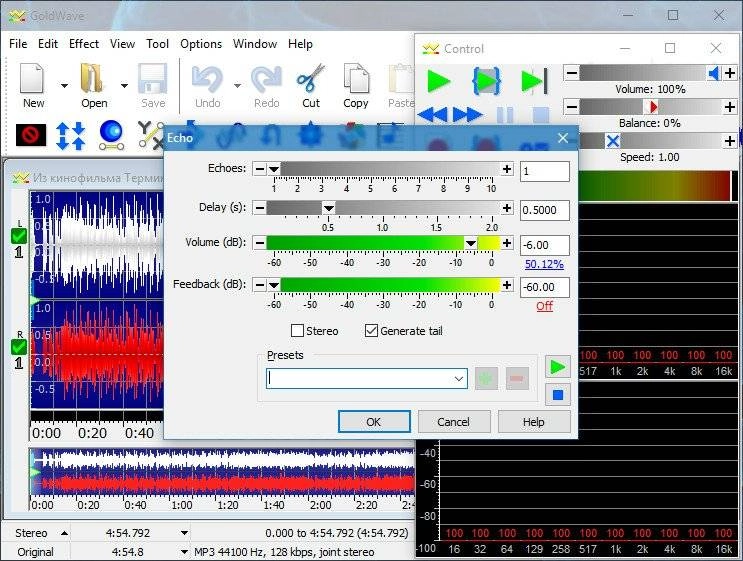This screenshot has width=743, height=561.
Task: Click the Echoes slider handle
Action: 274,169
